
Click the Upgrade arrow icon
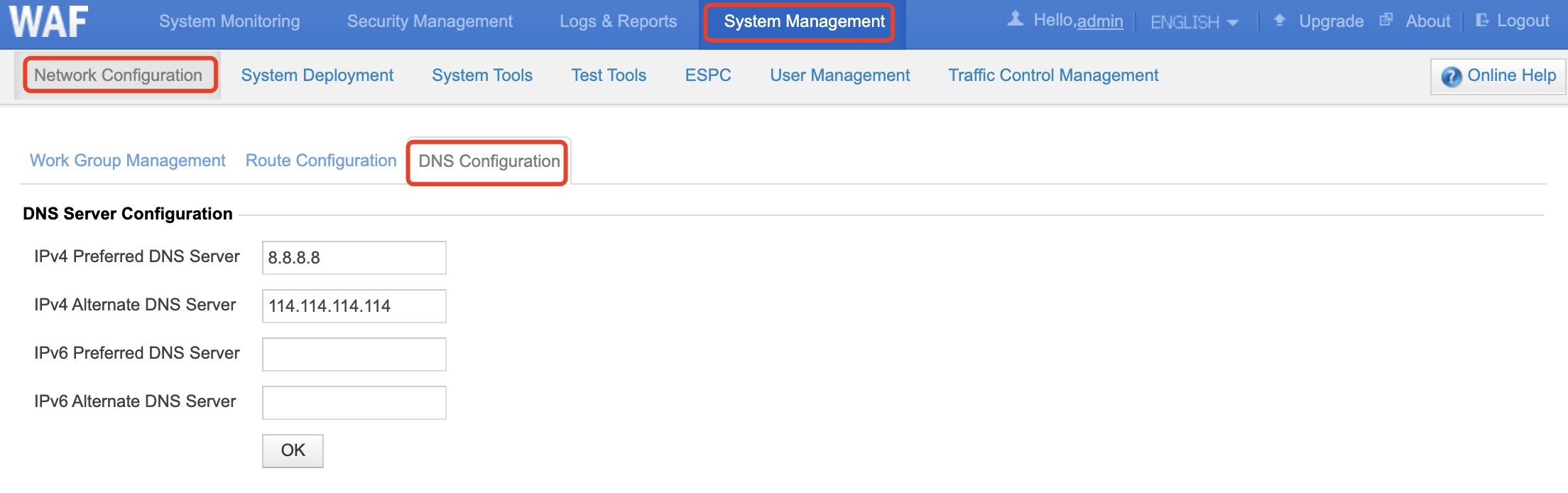pos(1280,21)
